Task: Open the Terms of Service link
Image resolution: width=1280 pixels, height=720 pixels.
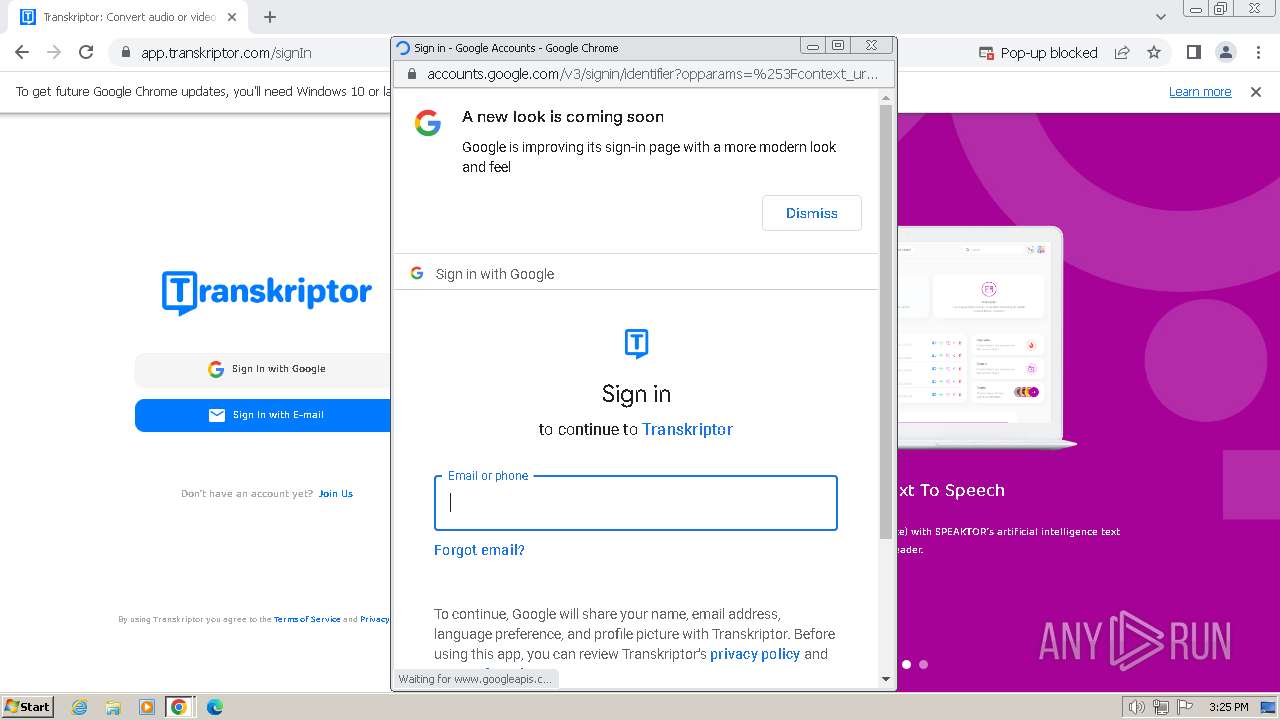Action: (307, 620)
